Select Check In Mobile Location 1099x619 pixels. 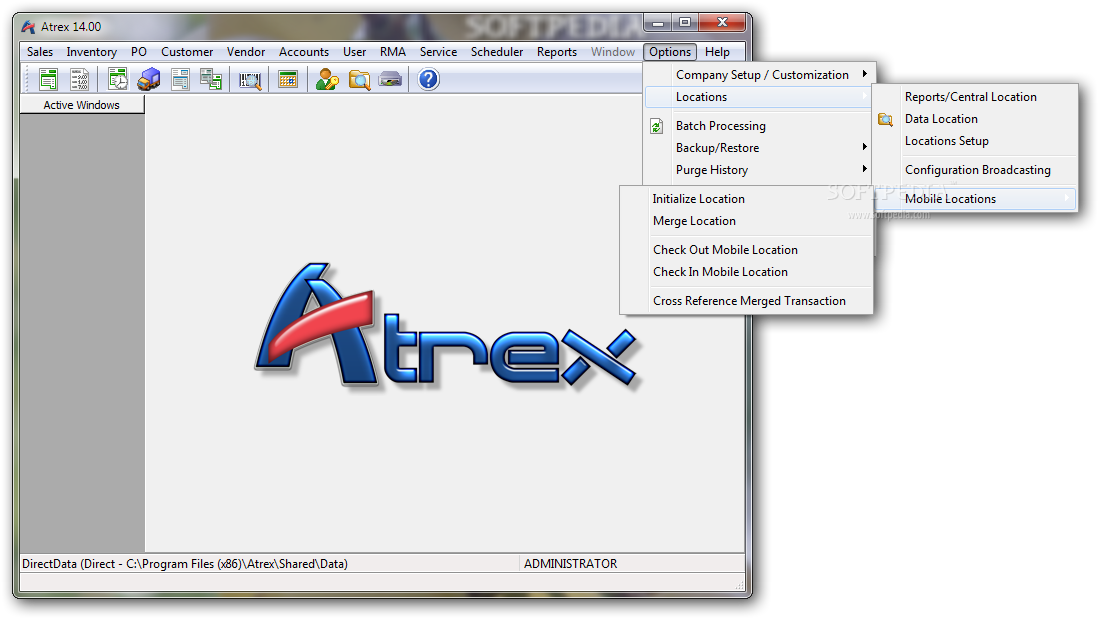tap(747, 272)
